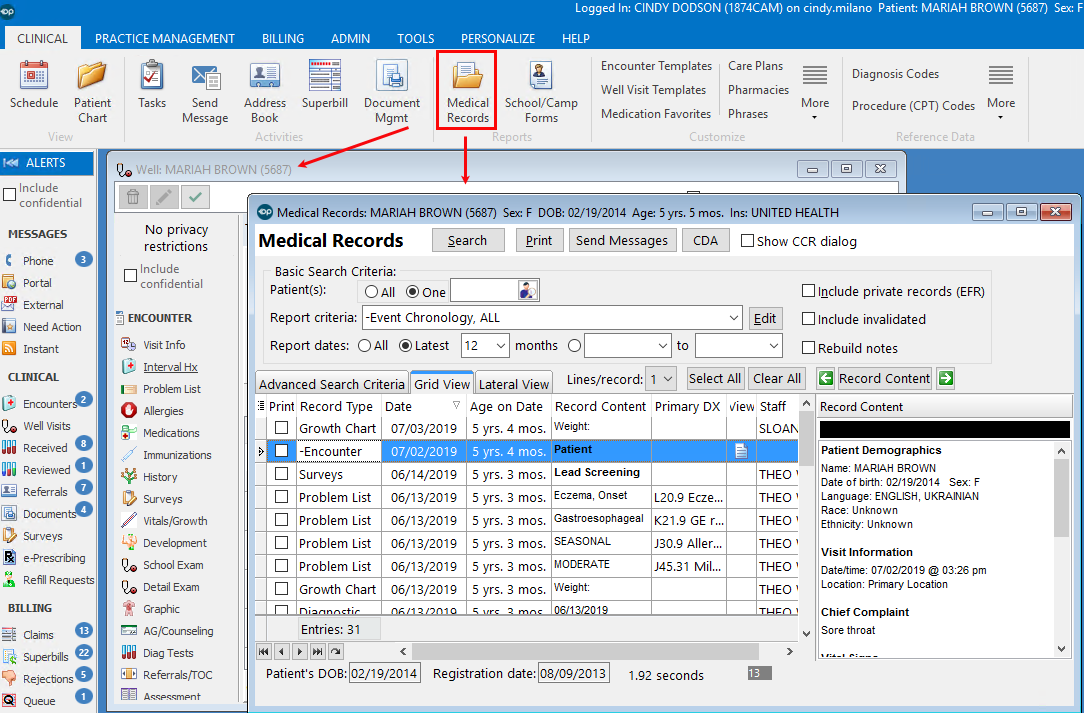Image resolution: width=1084 pixels, height=713 pixels.
Task: Enable Include private records (EFR)
Action: [x=808, y=291]
